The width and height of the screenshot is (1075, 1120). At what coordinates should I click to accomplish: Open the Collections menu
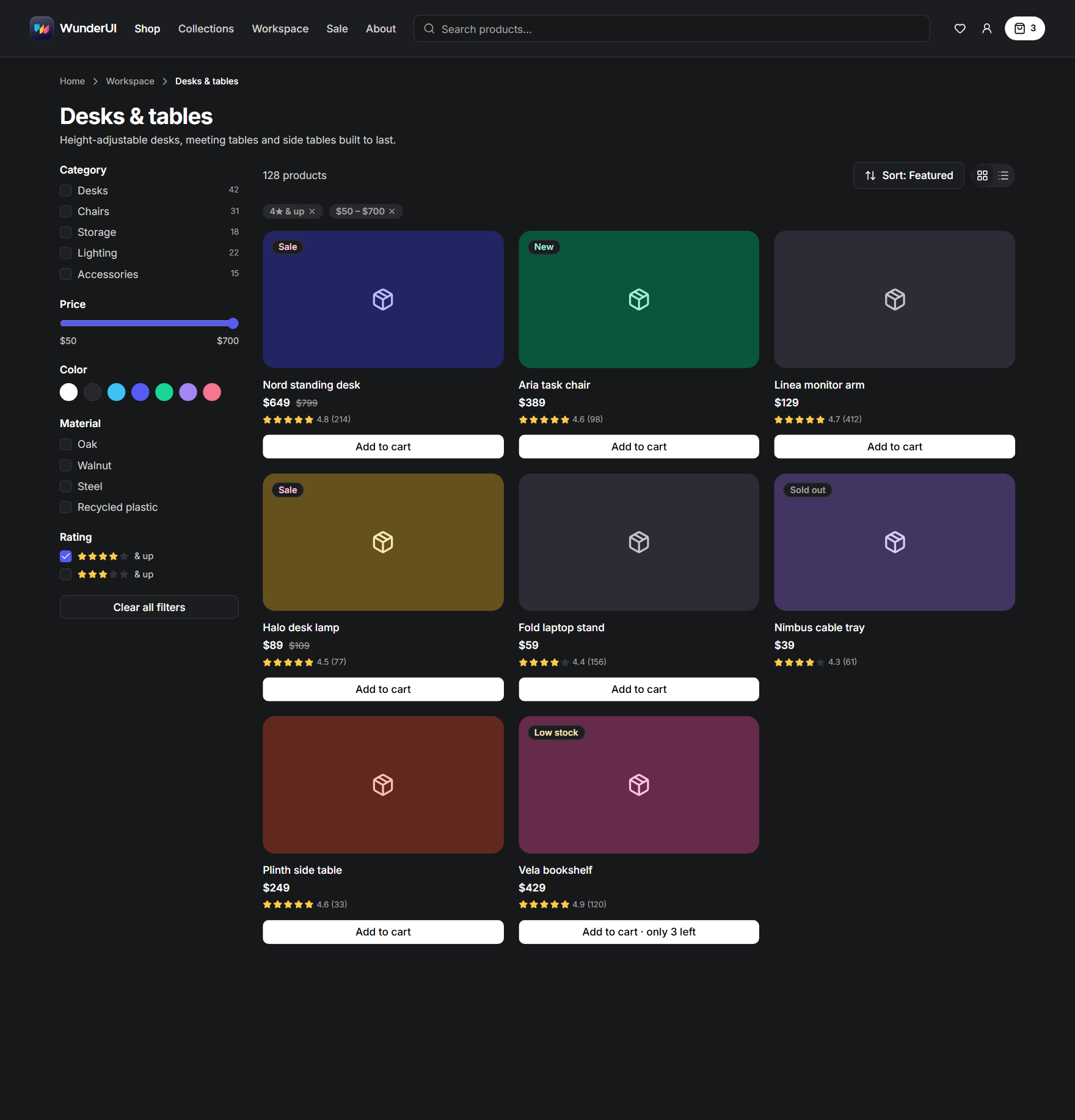(206, 29)
